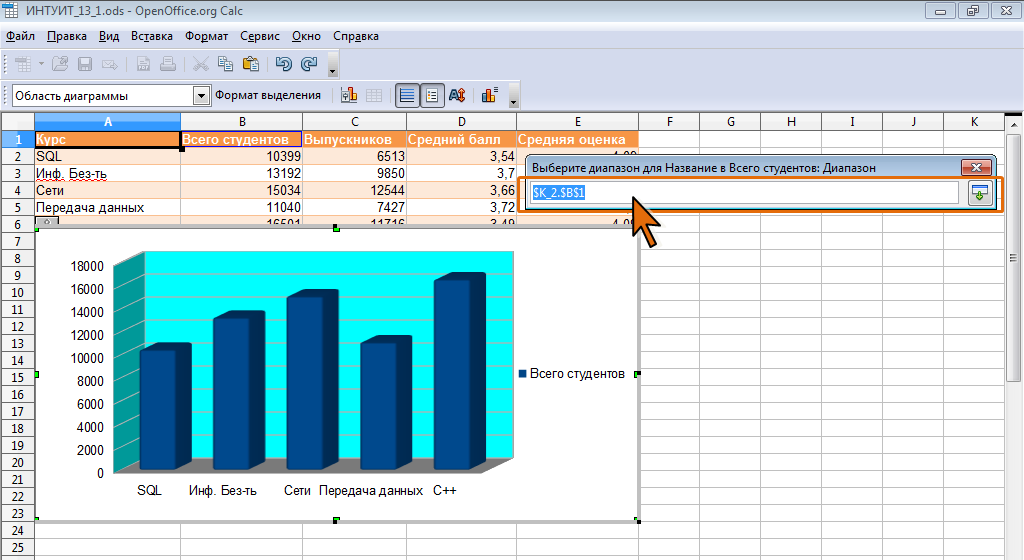Close the range selection dialog
The image size is (1024, 560).
point(976,167)
